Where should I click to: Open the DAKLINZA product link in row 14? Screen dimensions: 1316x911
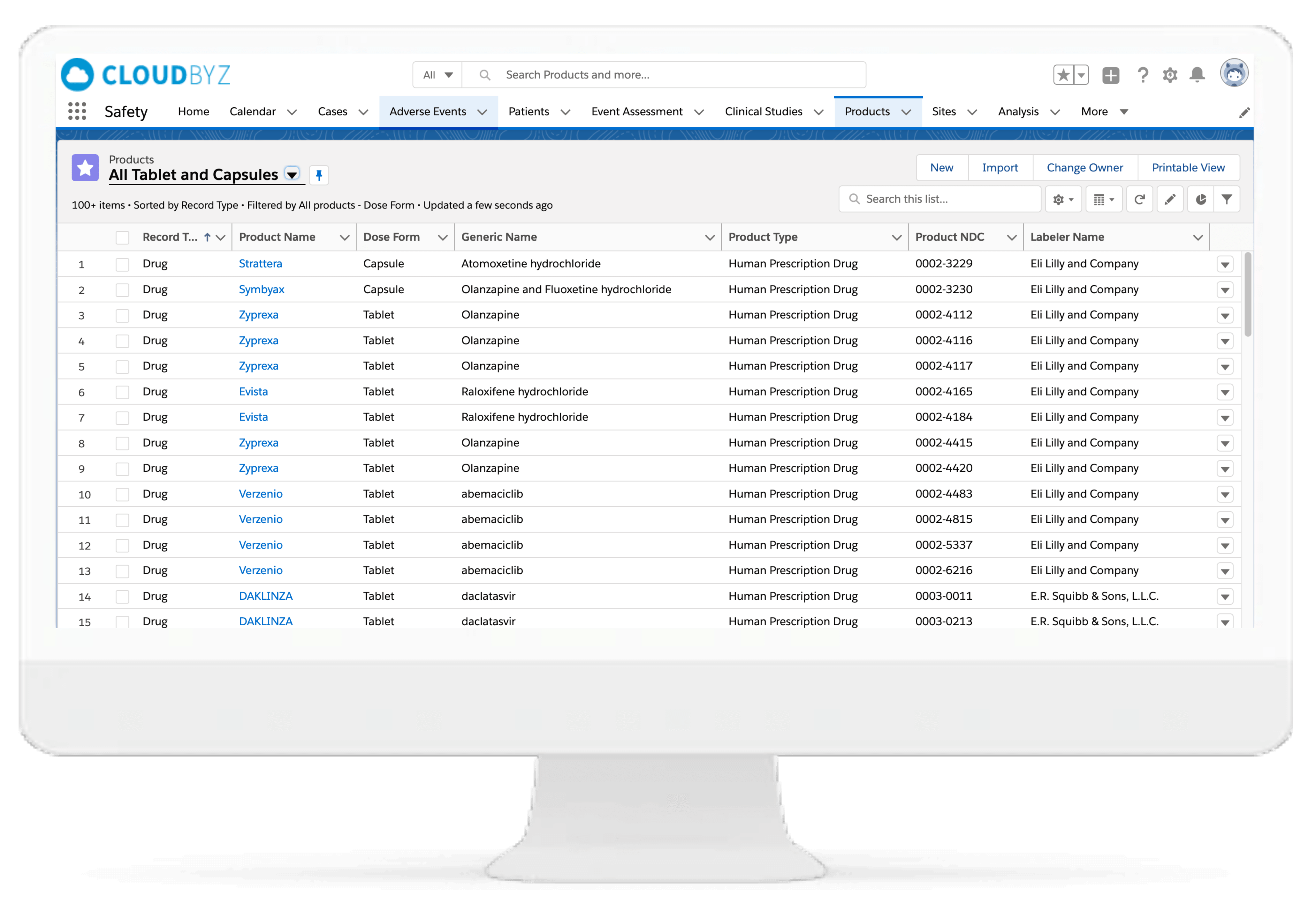tap(265, 596)
